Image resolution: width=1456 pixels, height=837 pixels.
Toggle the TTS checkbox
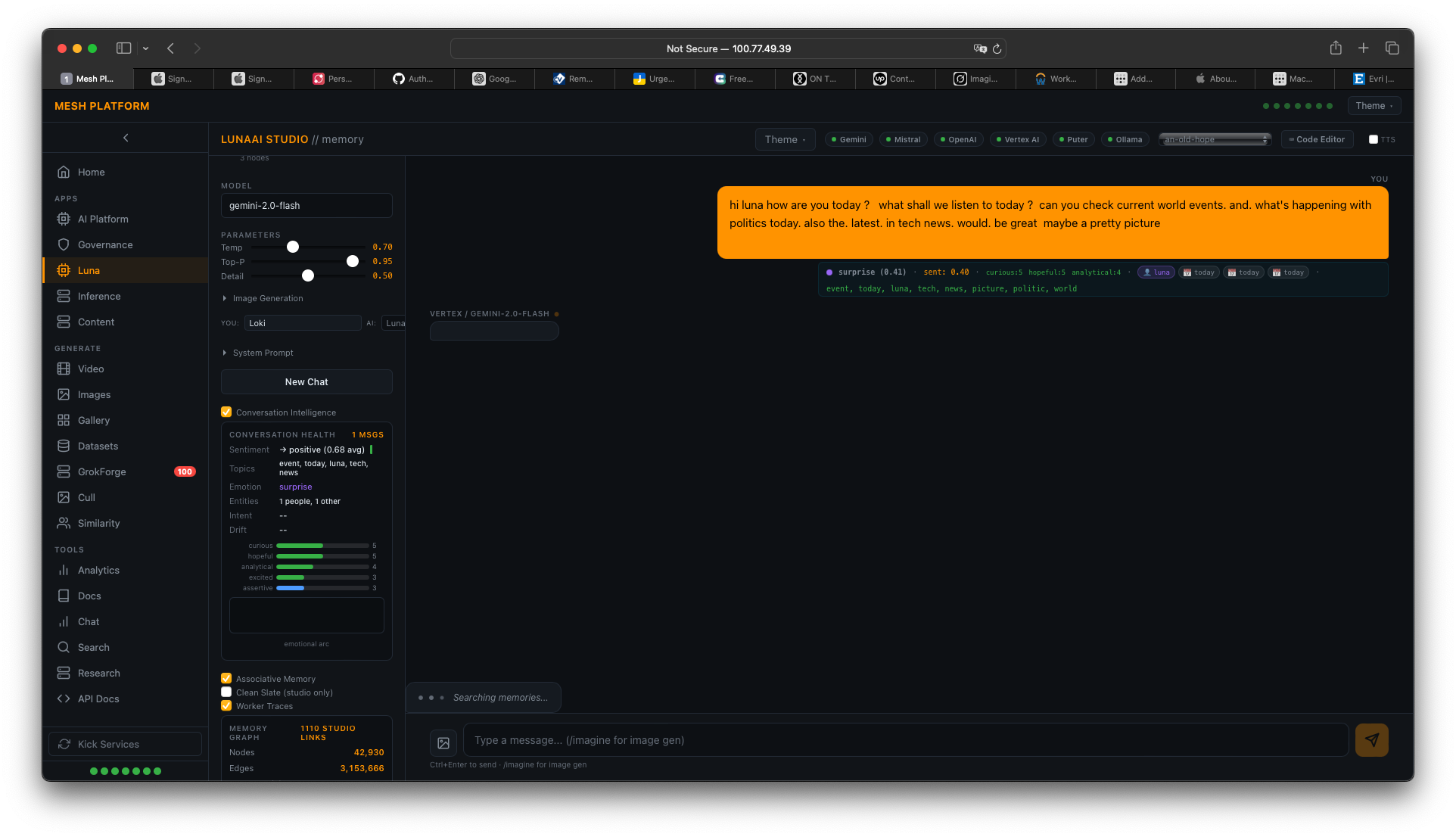pos(1374,139)
